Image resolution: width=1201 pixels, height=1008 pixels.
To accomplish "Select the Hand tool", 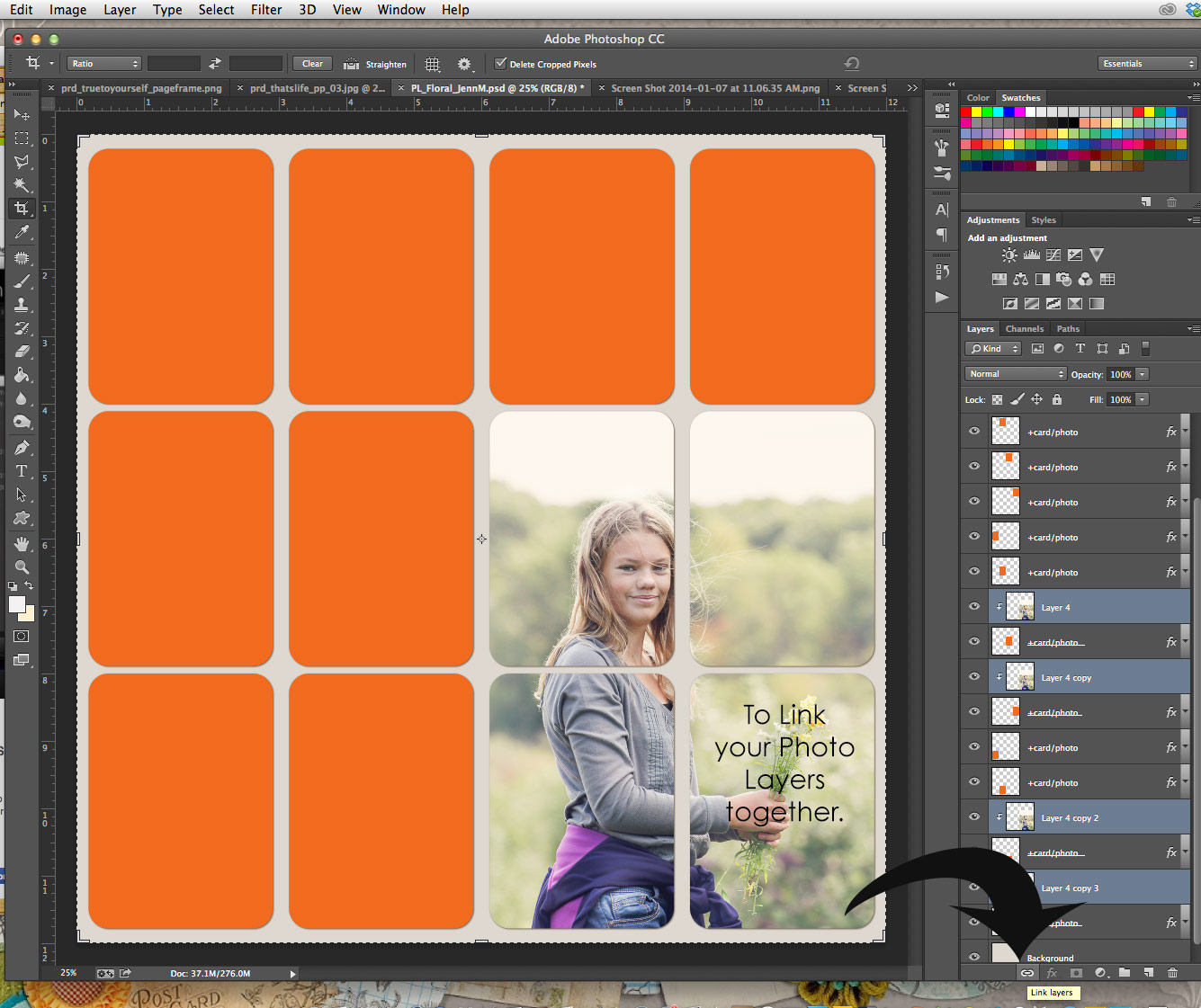I will coord(22,544).
